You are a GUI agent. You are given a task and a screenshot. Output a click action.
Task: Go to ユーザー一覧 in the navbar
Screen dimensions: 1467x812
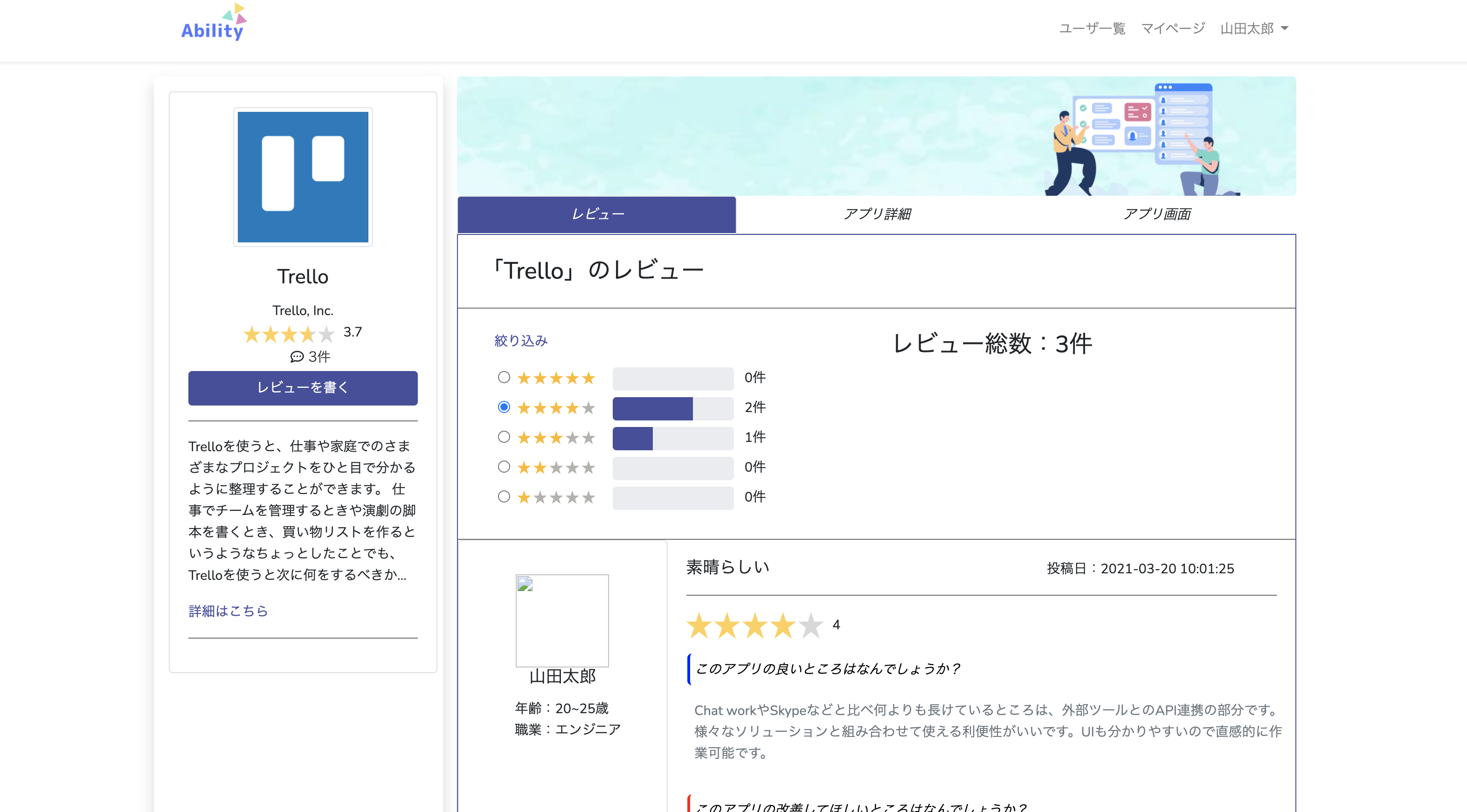coord(1092,28)
